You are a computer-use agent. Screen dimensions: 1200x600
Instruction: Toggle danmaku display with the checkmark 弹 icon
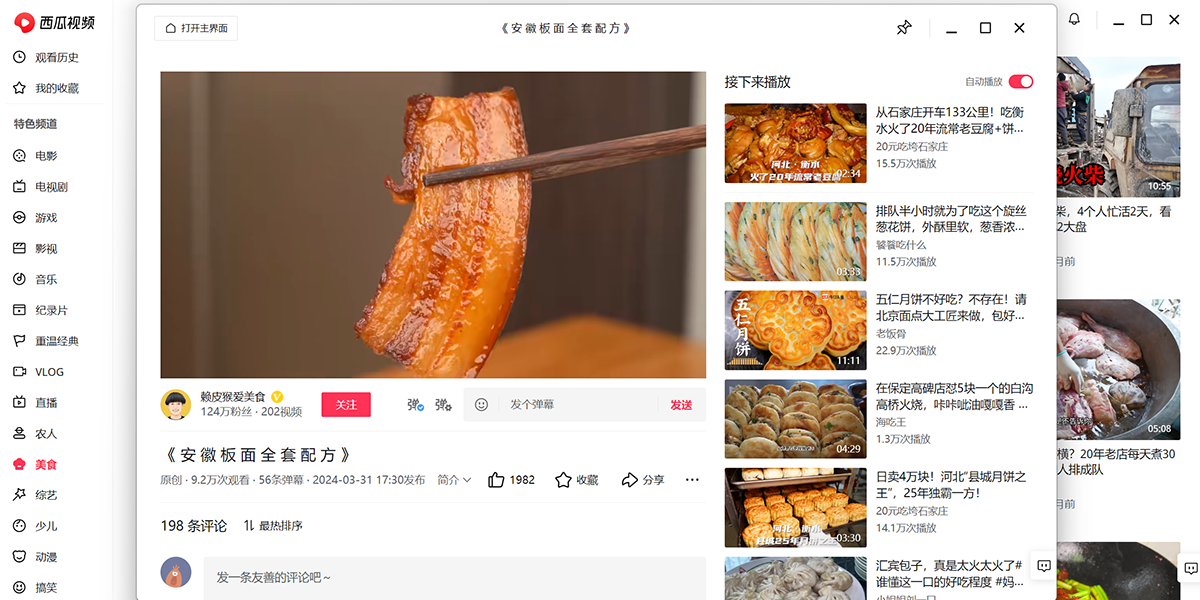coord(414,405)
